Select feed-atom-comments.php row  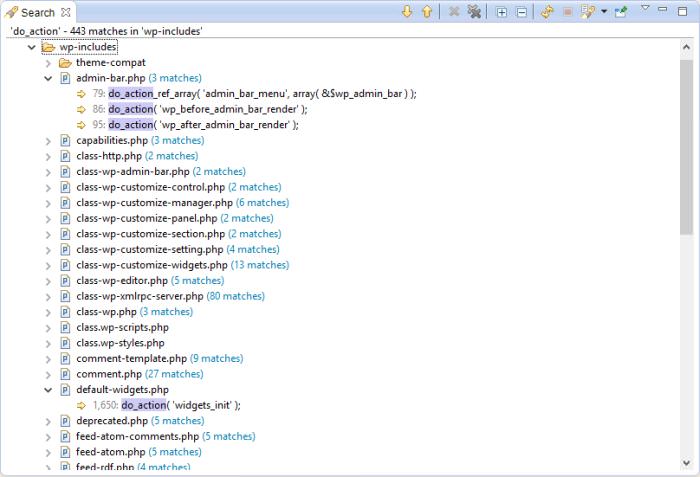pos(166,437)
